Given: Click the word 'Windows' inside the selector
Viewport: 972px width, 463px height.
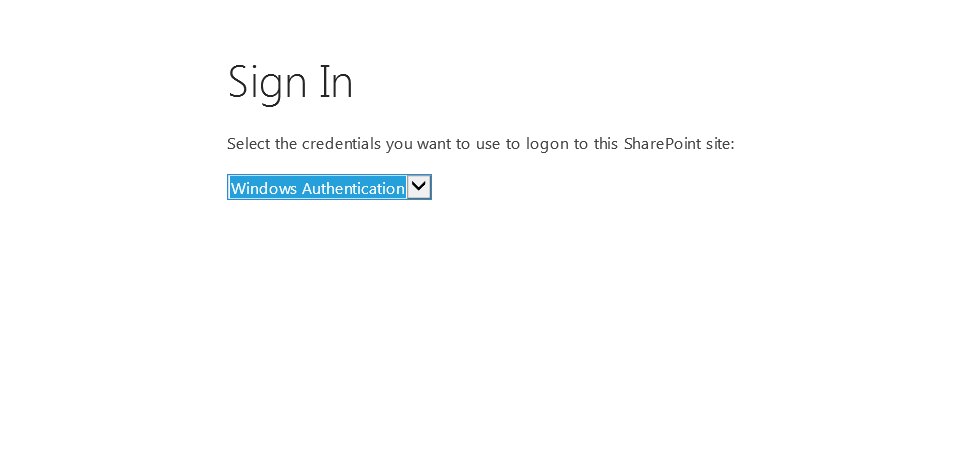Looking at the screenshot, I should pyautogui.click(x=263, y=188).
